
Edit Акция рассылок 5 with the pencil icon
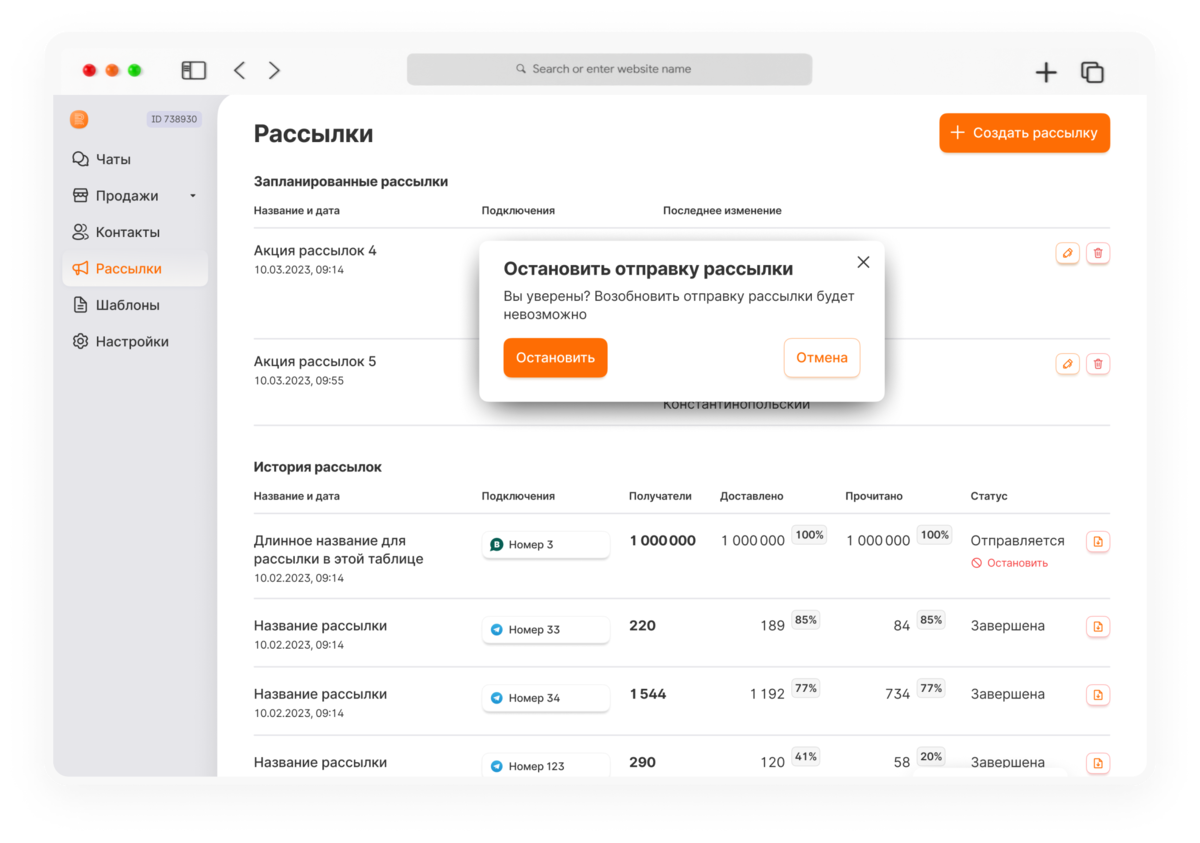tap(1067, 364)
